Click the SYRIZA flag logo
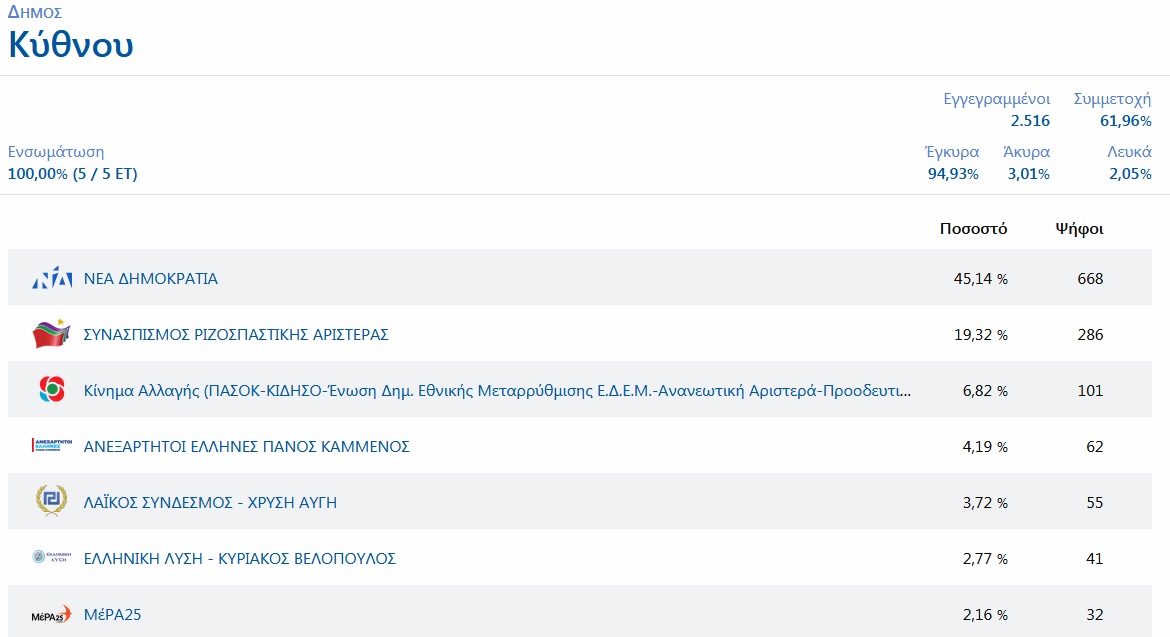 [52, 335]
